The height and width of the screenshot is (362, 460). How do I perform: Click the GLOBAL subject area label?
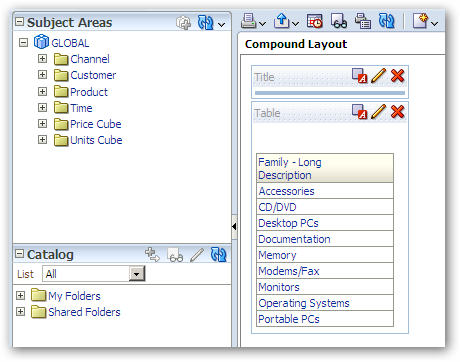(70, 43)
